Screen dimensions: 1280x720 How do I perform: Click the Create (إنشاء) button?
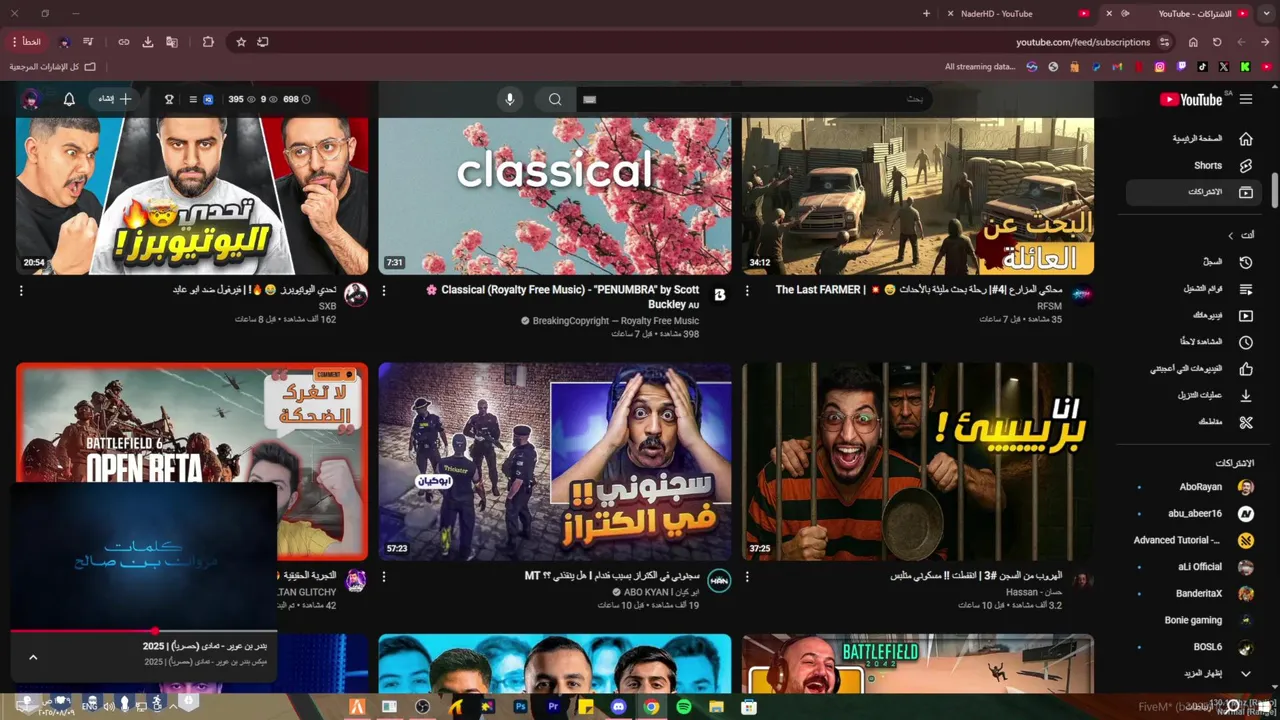[x=115, y=99]
